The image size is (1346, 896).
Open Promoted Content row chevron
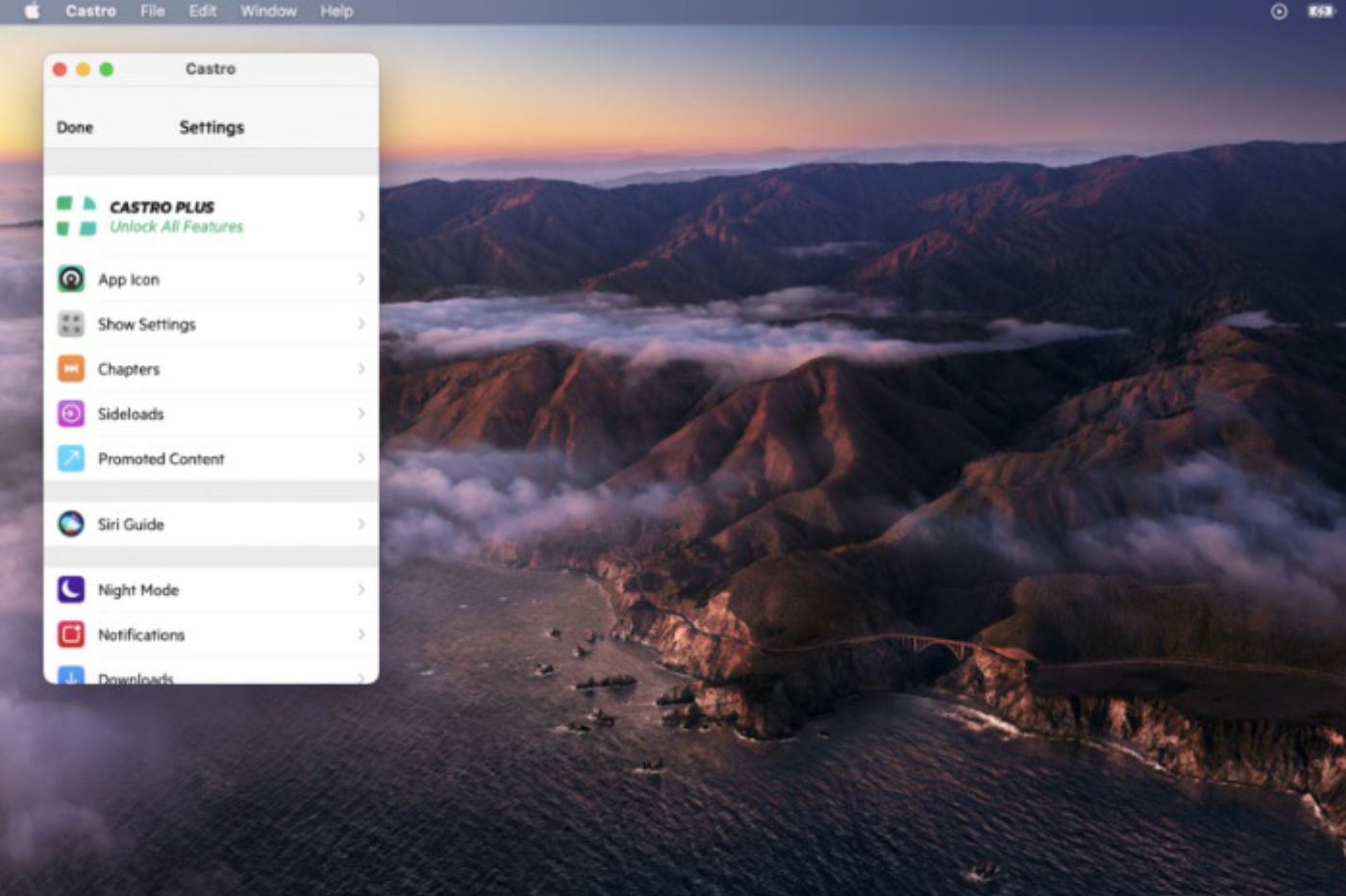(361, 459)
